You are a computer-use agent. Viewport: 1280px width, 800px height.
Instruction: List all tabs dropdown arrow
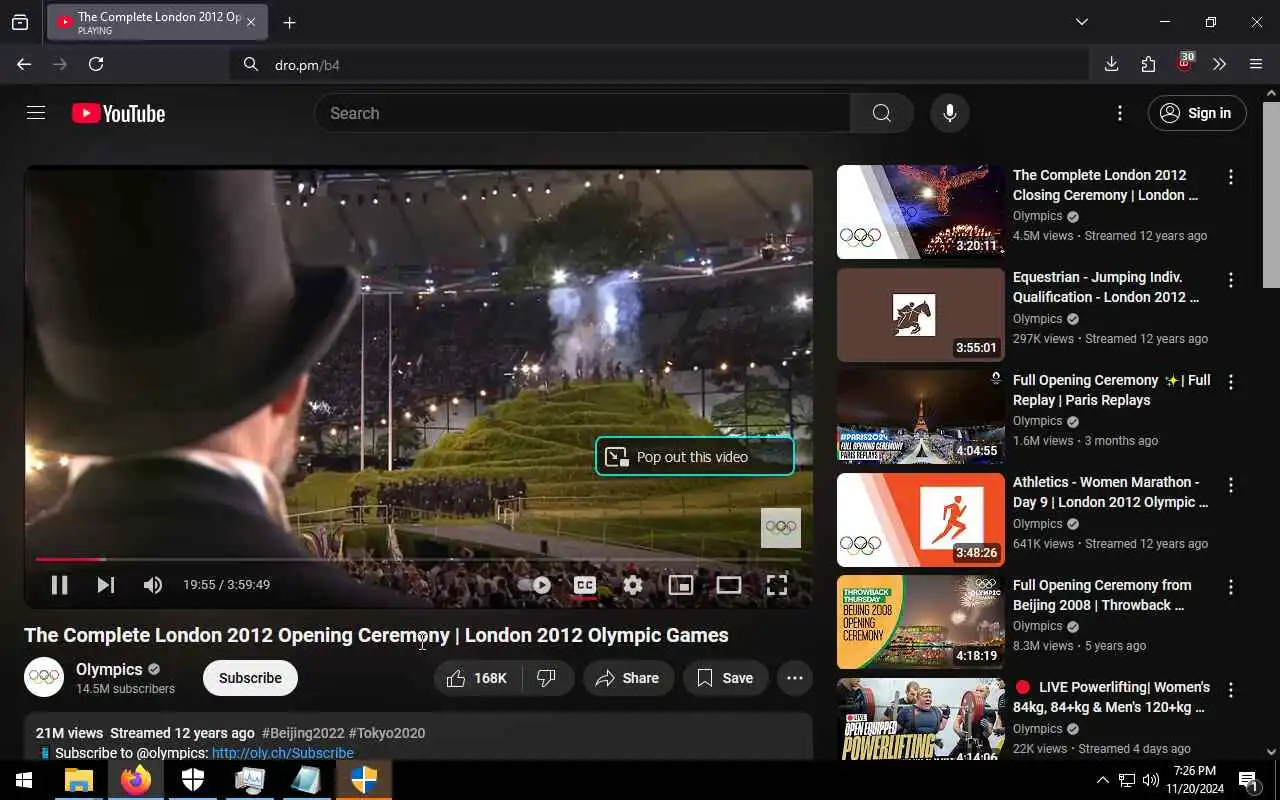click(1082, 22)
